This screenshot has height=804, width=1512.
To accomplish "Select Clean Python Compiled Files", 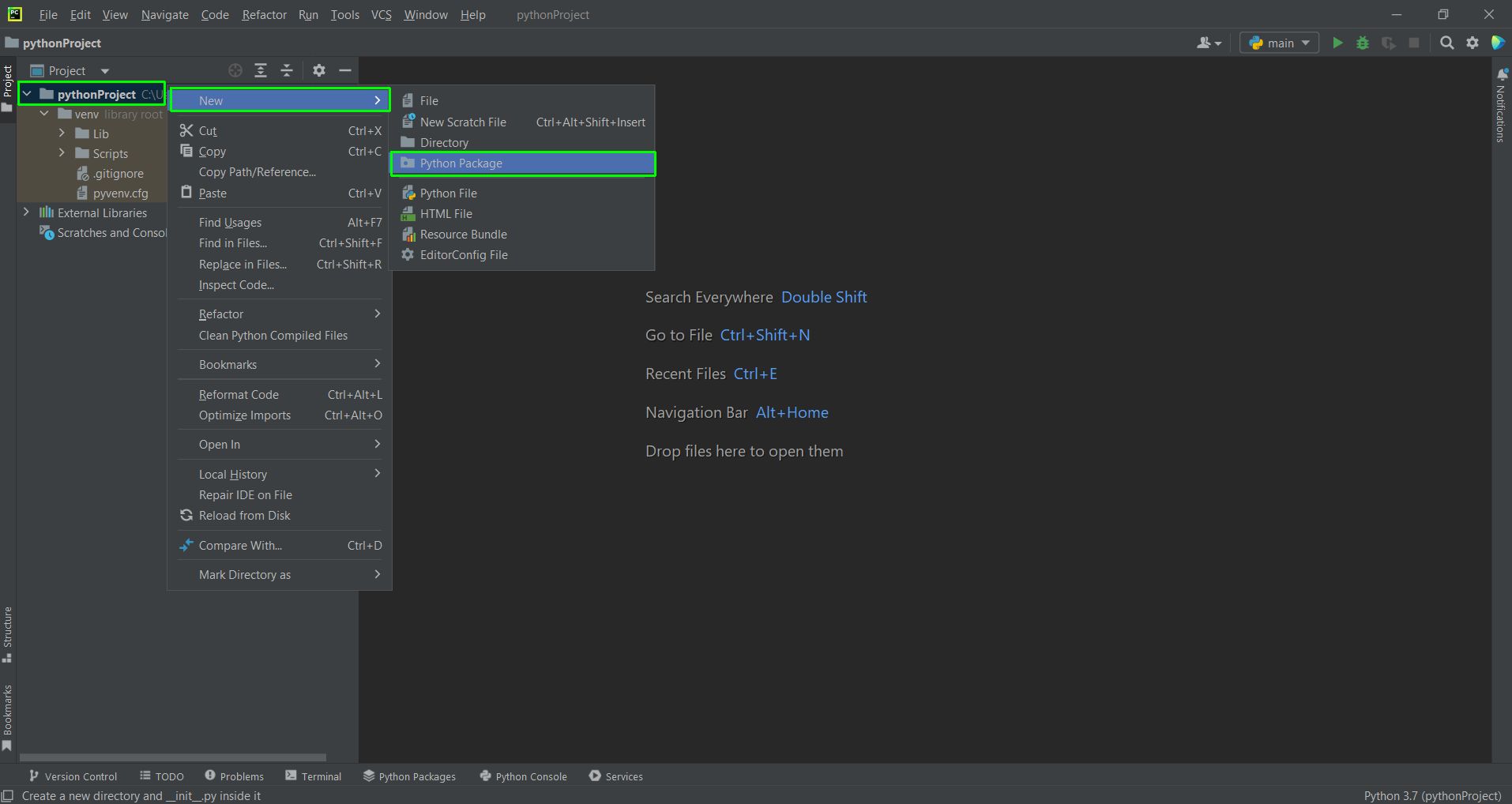I will tap(280, 336).
